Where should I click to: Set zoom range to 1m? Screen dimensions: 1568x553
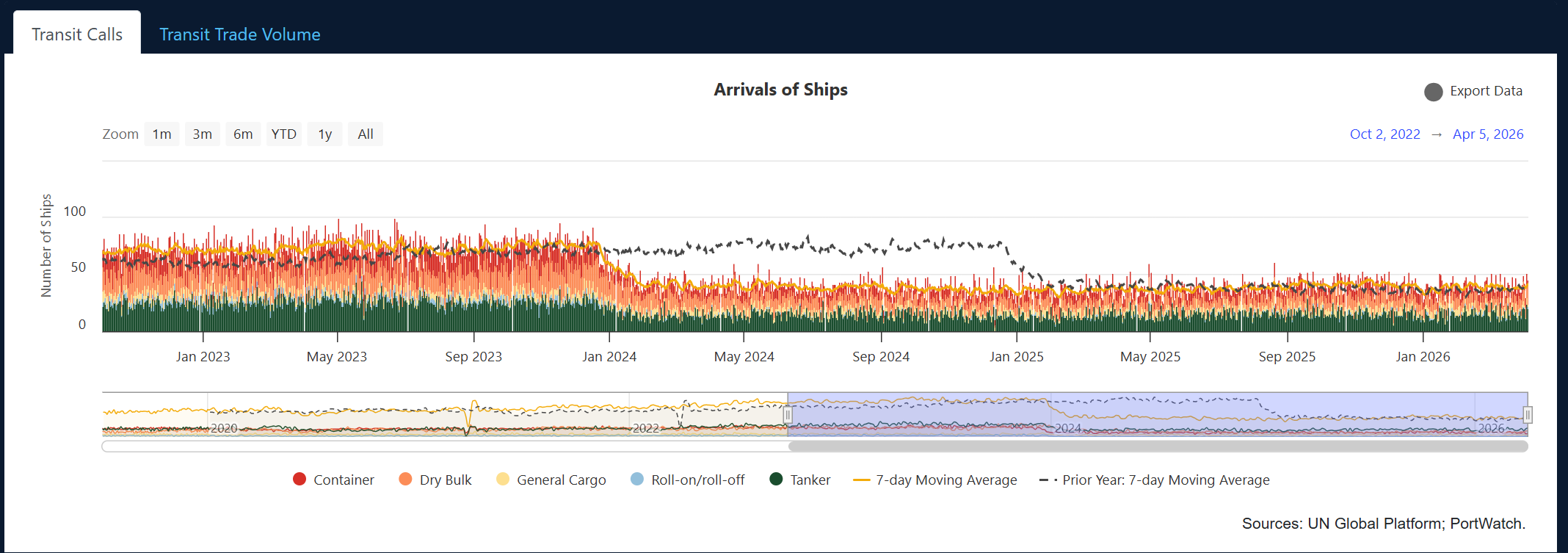pos(161,134)
